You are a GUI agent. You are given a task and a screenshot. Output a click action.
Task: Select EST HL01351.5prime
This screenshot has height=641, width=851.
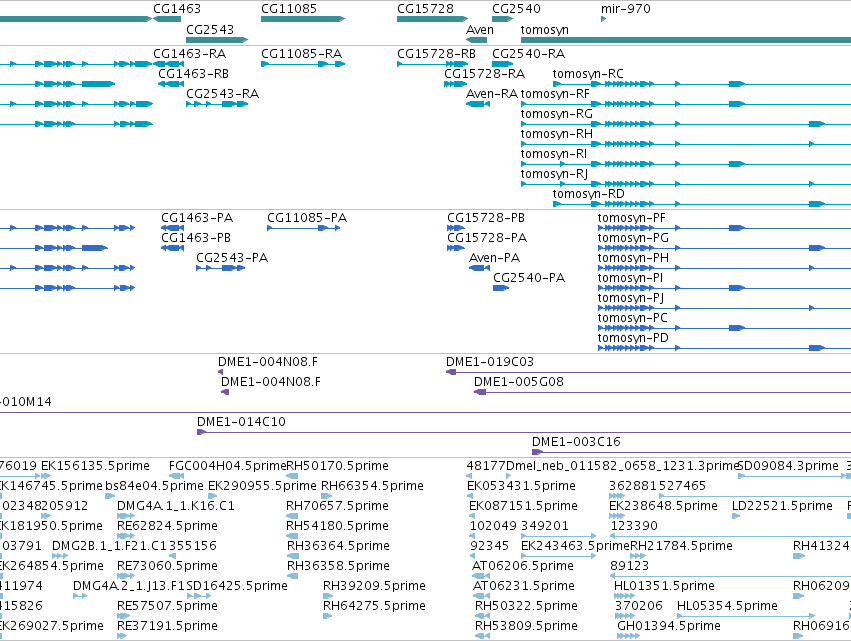pos(664,587)
